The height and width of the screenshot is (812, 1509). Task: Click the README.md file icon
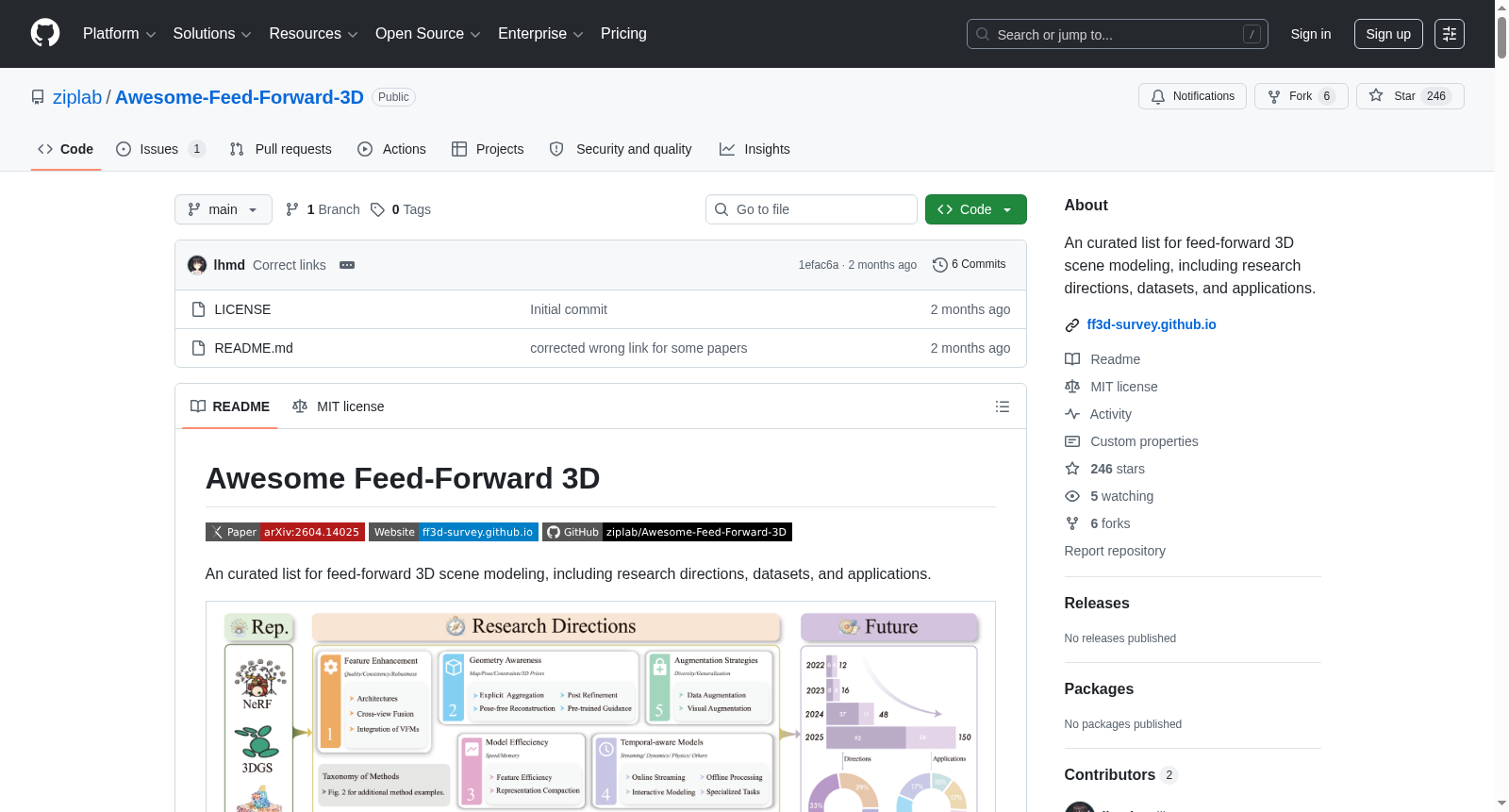[x=198, y=348]
